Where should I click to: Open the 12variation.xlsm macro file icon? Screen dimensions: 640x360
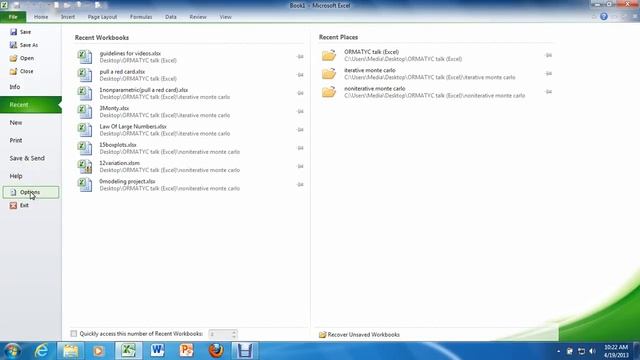click(85, 166)
